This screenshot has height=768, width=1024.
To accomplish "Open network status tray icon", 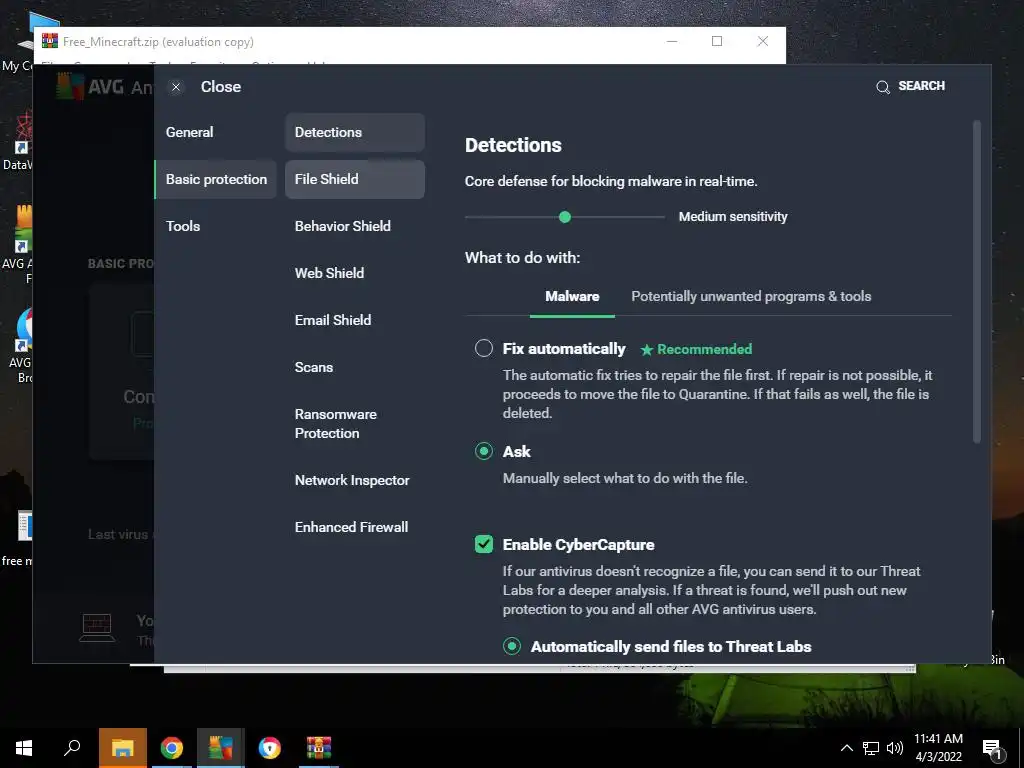I will [871, 748].
